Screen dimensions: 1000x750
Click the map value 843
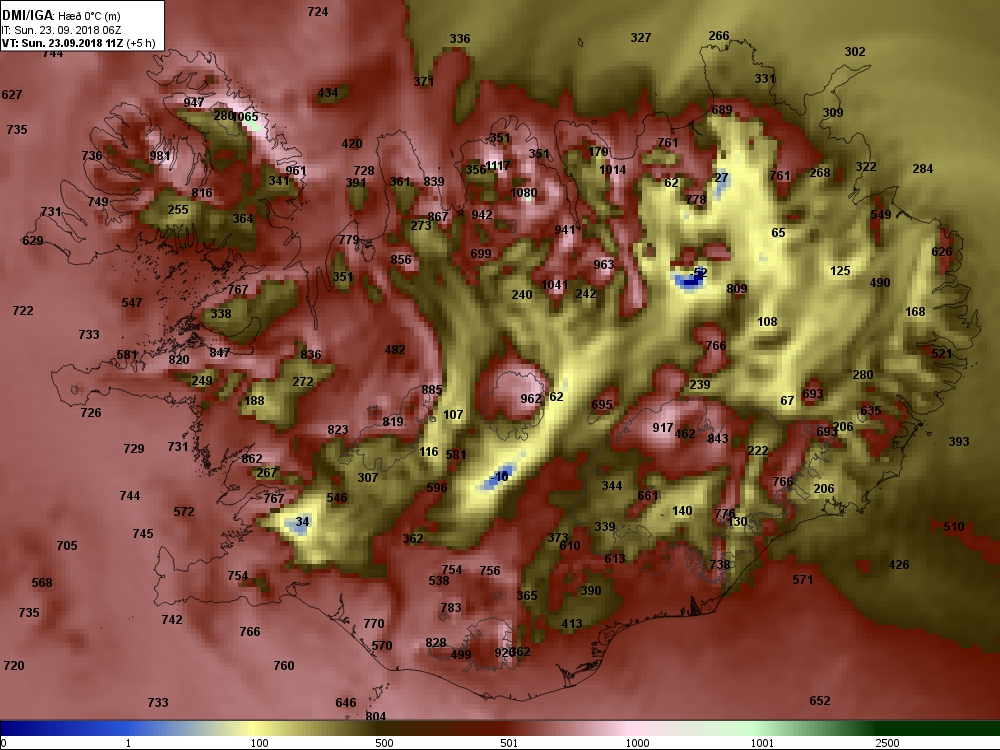pyautogui.click(x=717, y=438)
